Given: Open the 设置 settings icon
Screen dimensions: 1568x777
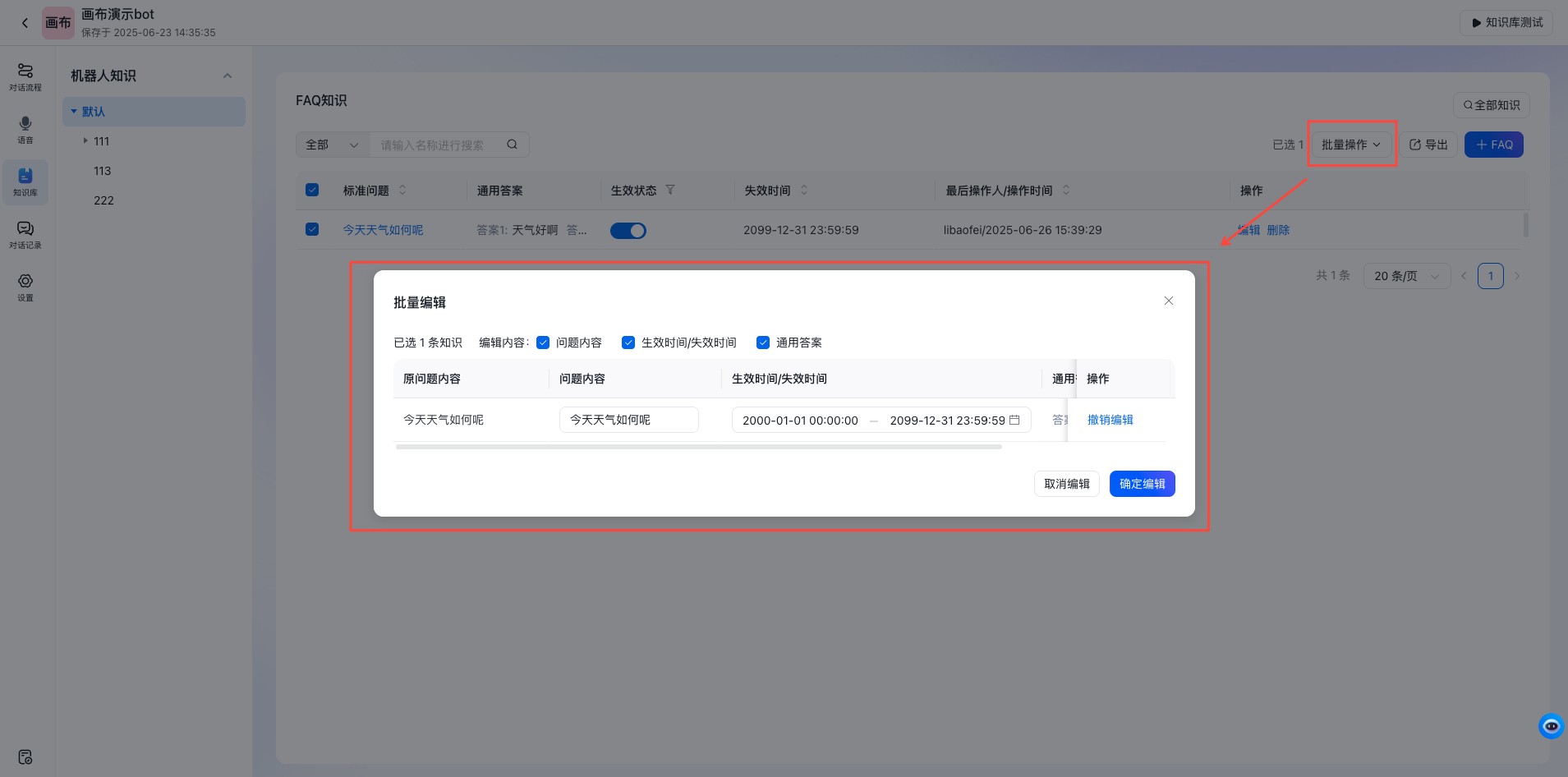Looking at the screenshot, I should click(25, 286).
